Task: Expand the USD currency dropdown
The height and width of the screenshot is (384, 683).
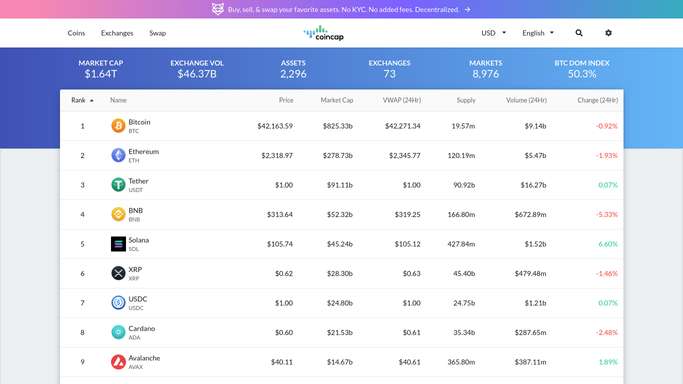Action: point(494,33)
